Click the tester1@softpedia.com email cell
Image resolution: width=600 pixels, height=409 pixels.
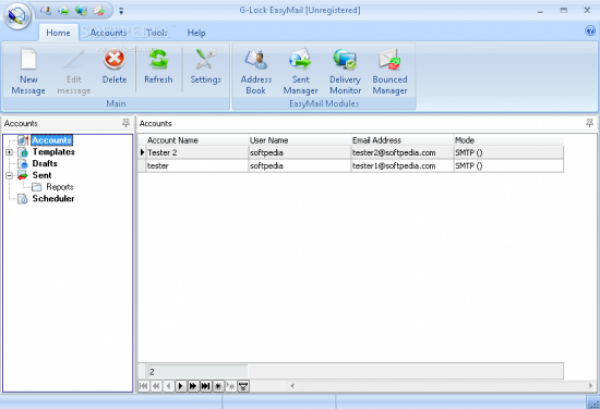[402, 166]
